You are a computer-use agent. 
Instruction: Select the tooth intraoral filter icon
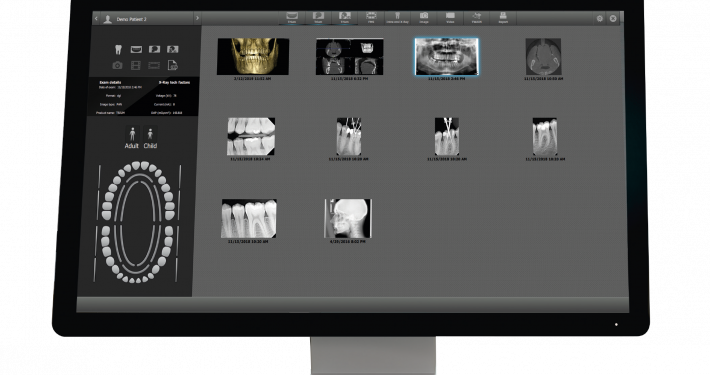[x=118, y=49]
